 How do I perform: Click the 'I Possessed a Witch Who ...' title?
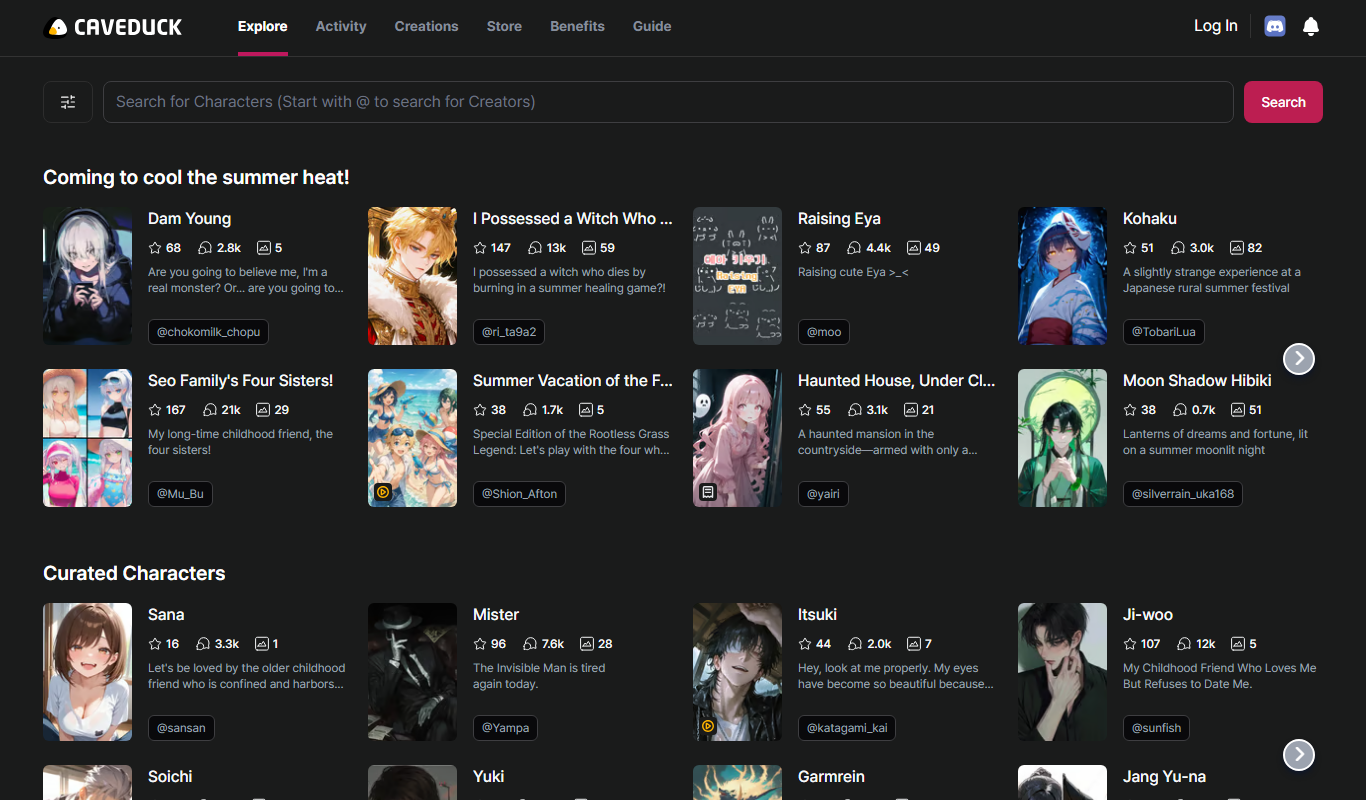573,219
